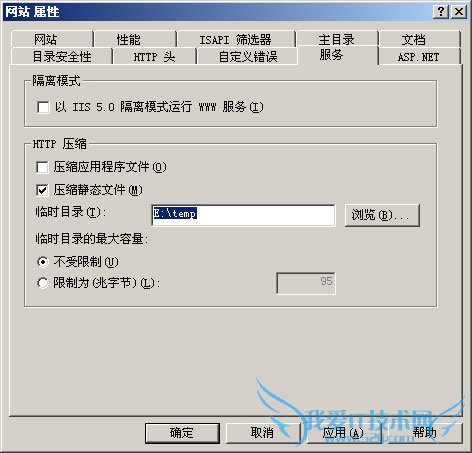Switch to the 自定义错误 tab

(247, 56)
